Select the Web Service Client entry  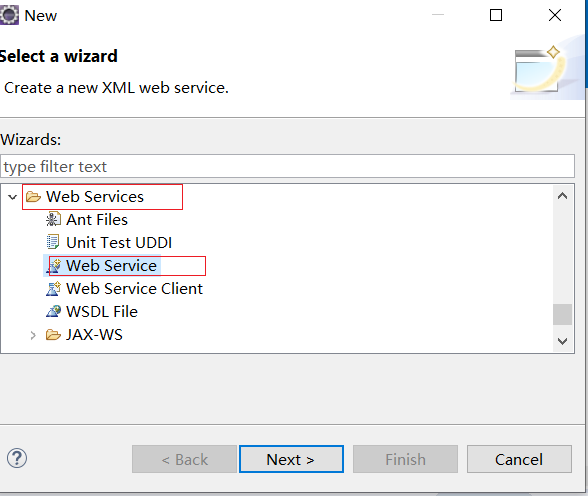click(x=134, y=289)
